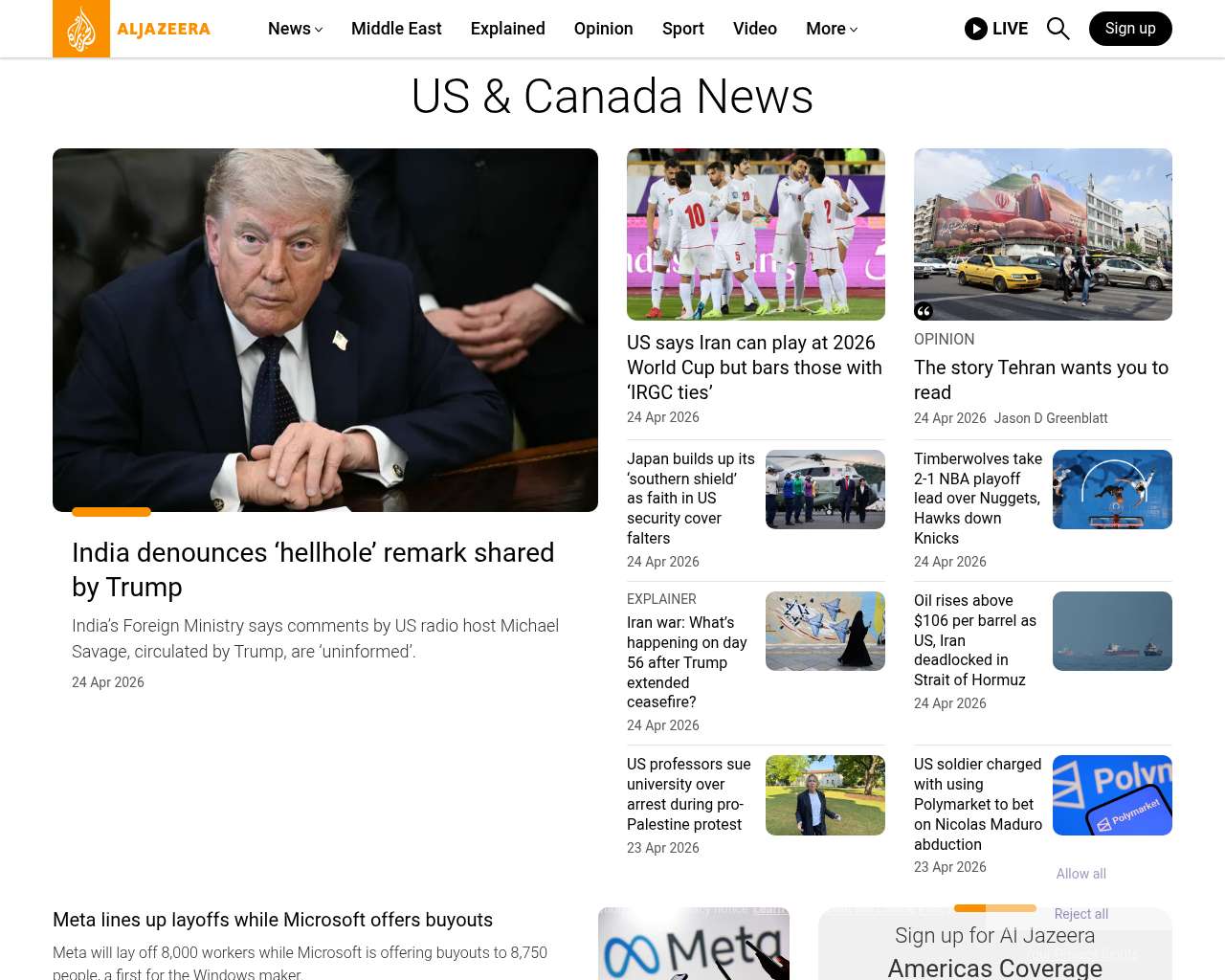Click the EXPLAINER label text

661,599
